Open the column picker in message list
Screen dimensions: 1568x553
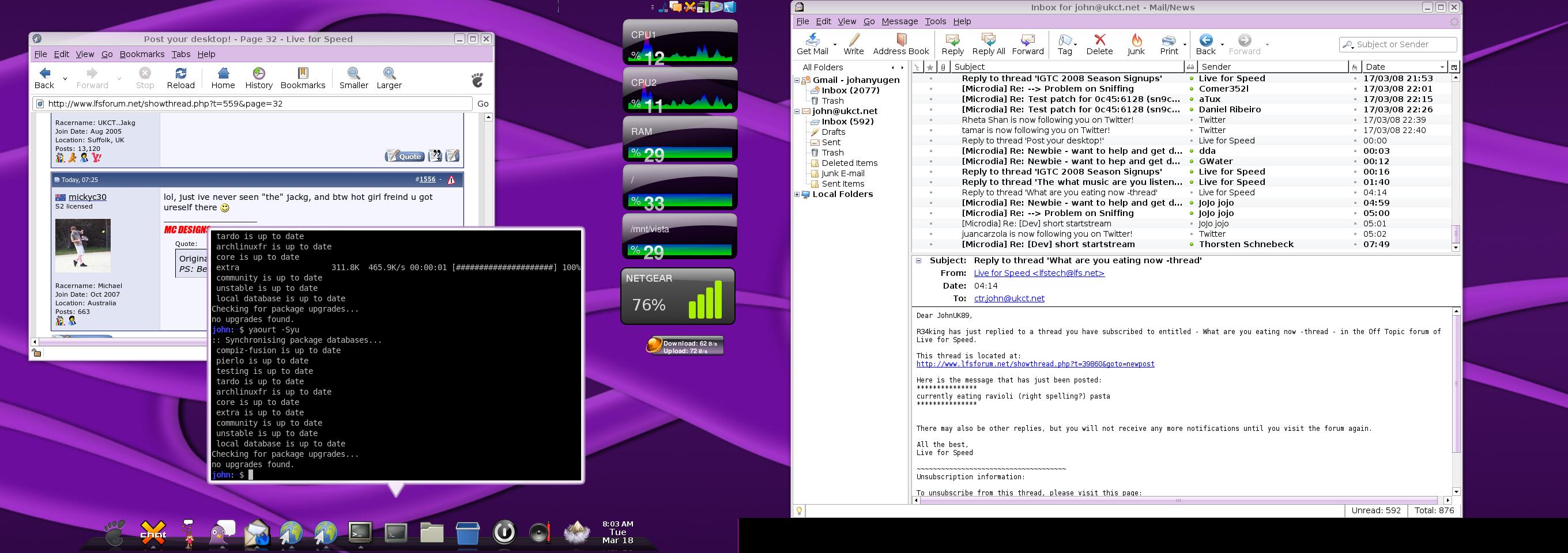(1454, 67)
